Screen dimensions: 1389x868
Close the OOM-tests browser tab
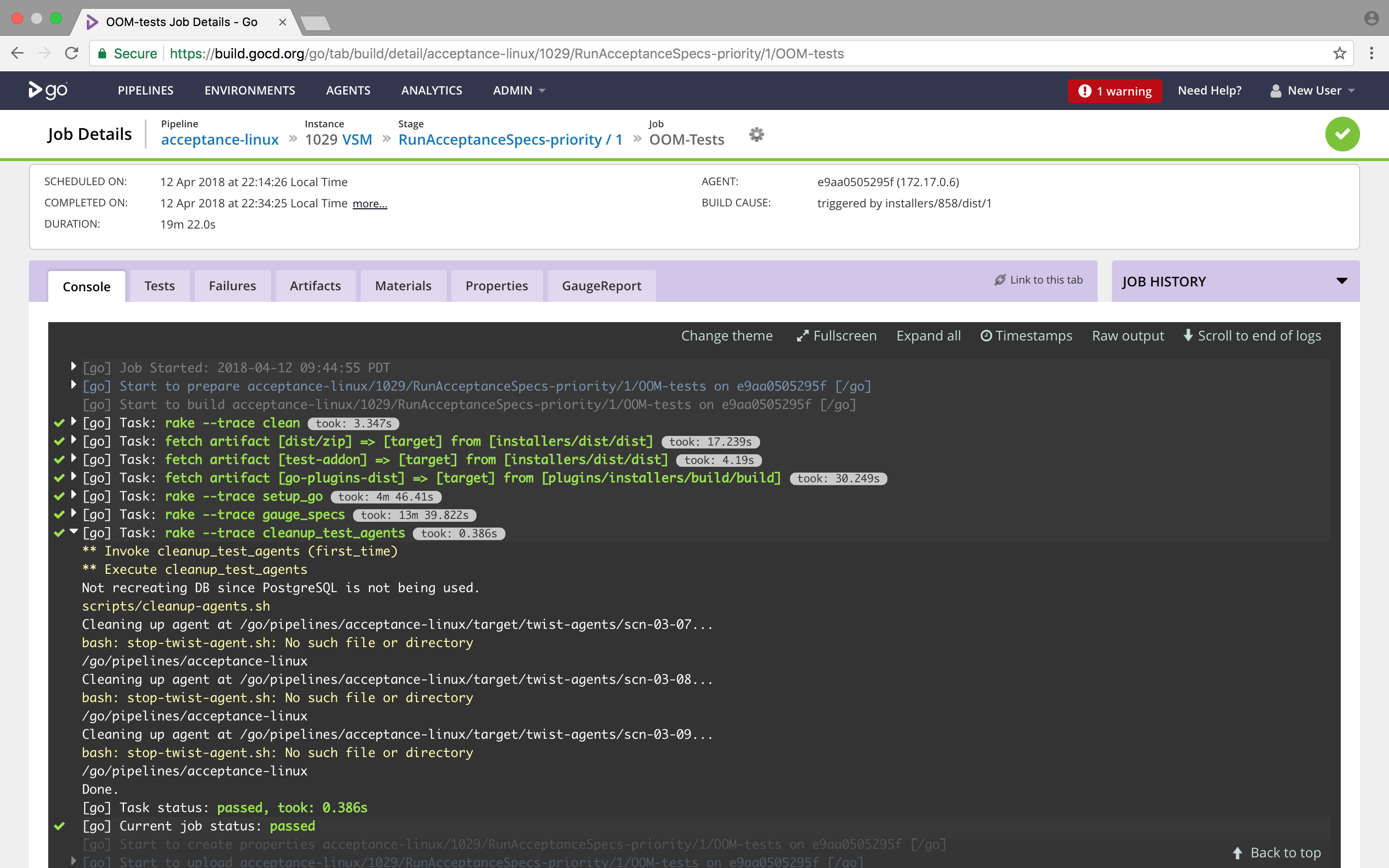283,22
